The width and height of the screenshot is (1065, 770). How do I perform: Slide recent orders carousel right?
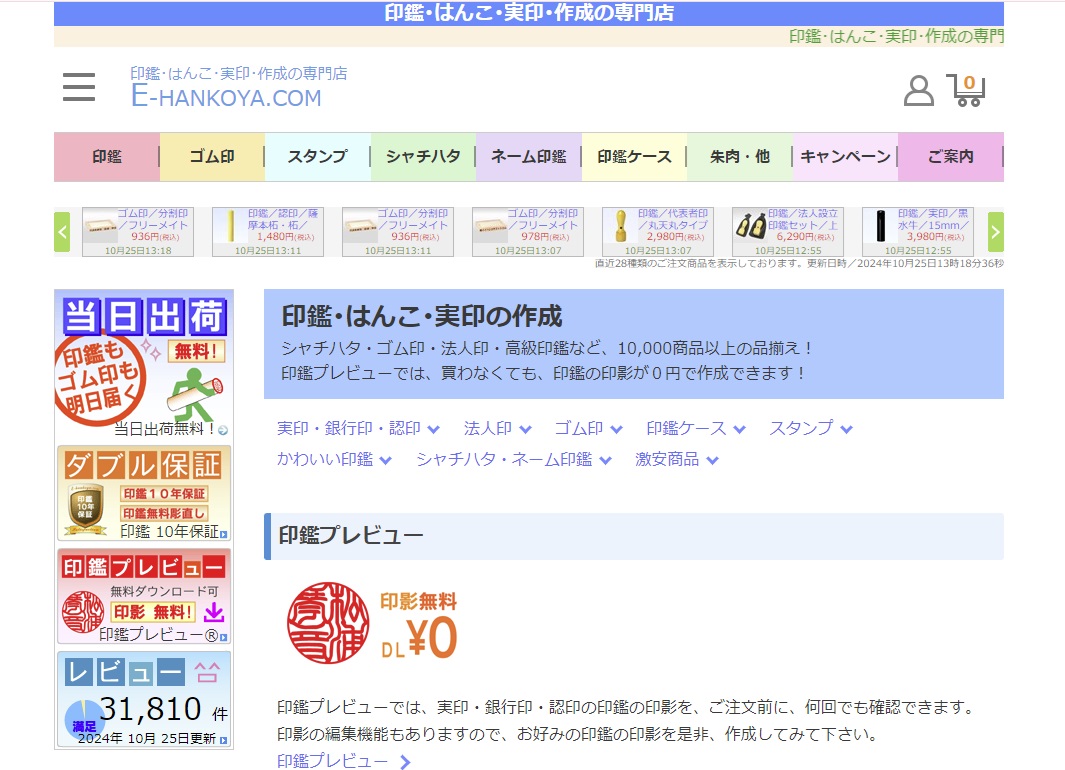995,232
